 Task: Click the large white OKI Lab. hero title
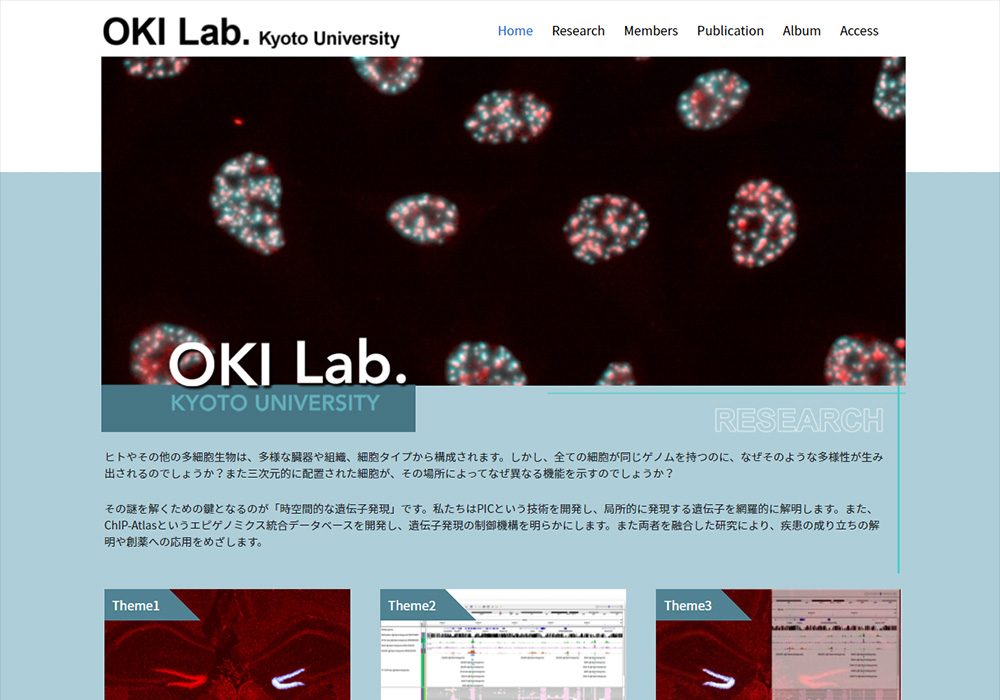click(x=288, y=363)
